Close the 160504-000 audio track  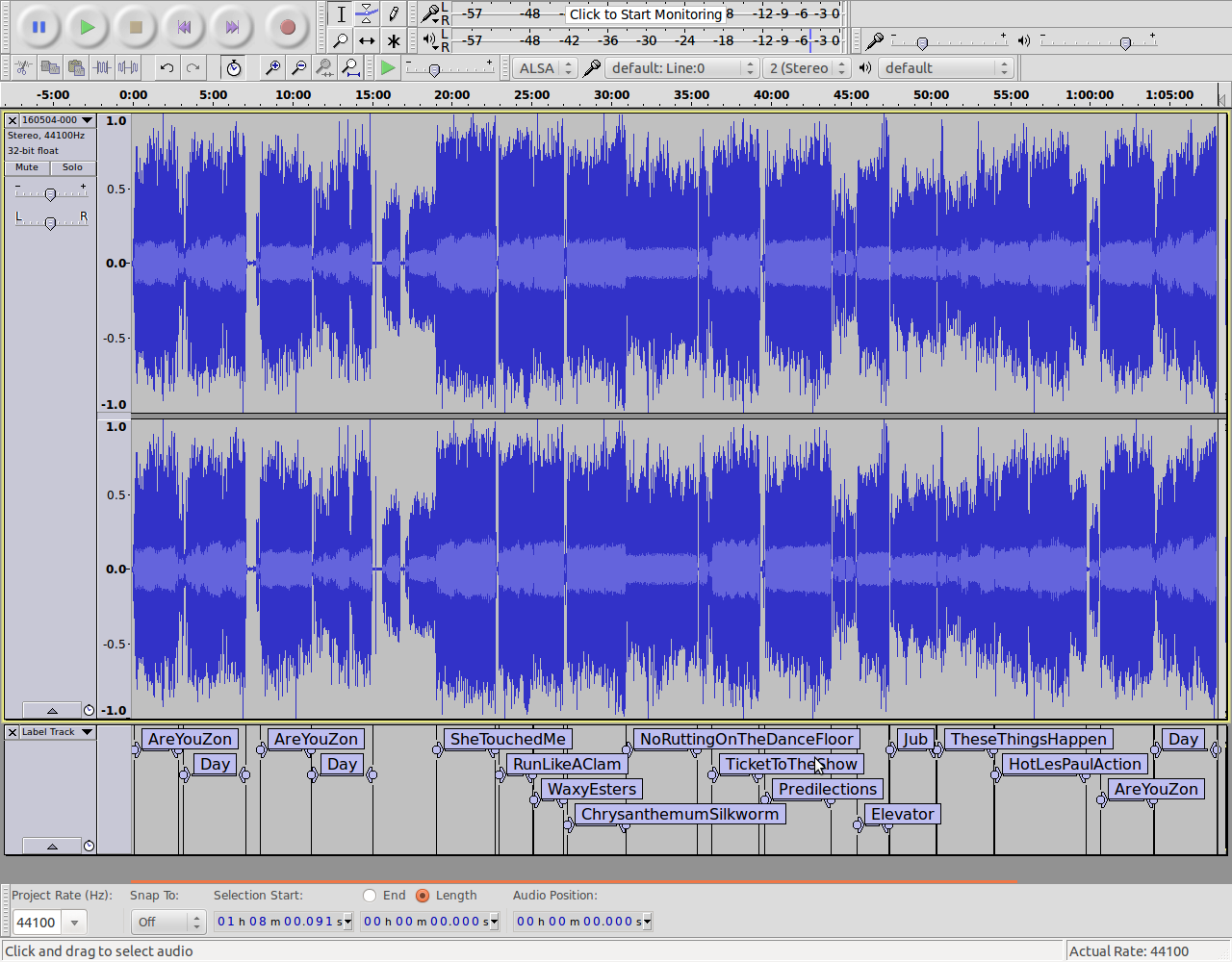pos(13,120)
